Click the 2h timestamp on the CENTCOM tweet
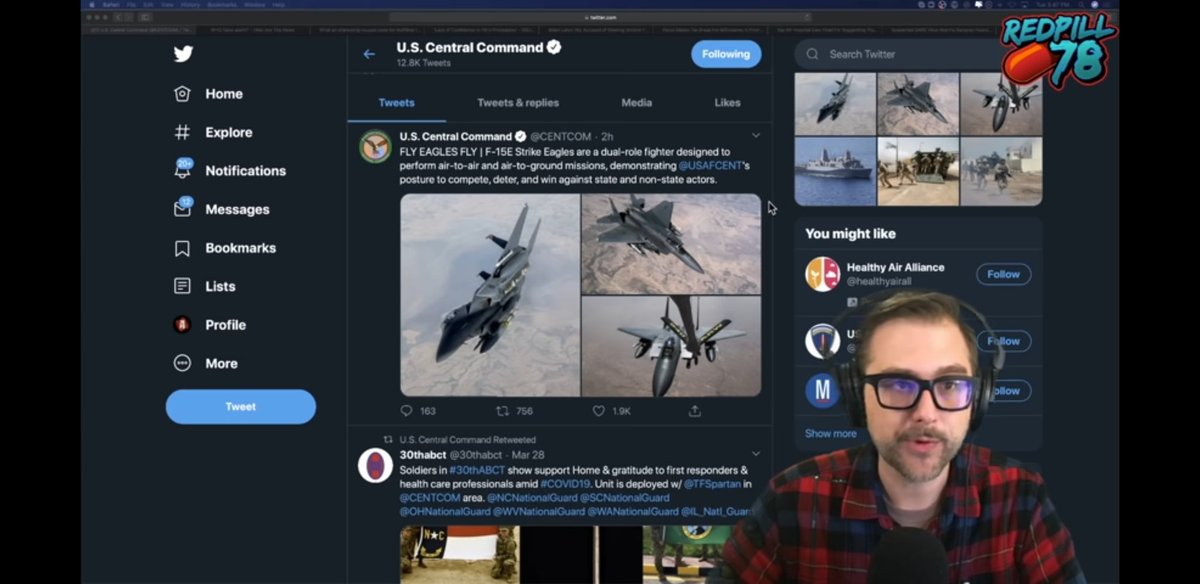 (x=607, y=136)
